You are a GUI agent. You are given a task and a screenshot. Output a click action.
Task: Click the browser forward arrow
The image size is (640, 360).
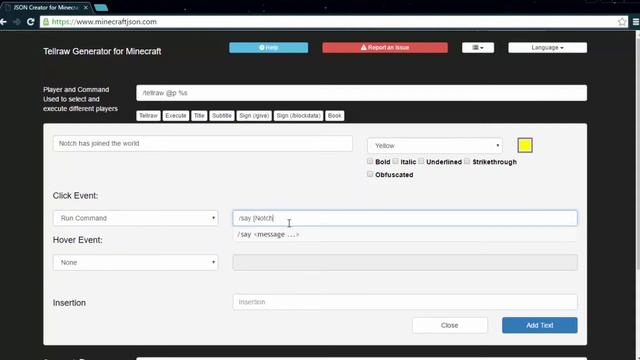17,22
